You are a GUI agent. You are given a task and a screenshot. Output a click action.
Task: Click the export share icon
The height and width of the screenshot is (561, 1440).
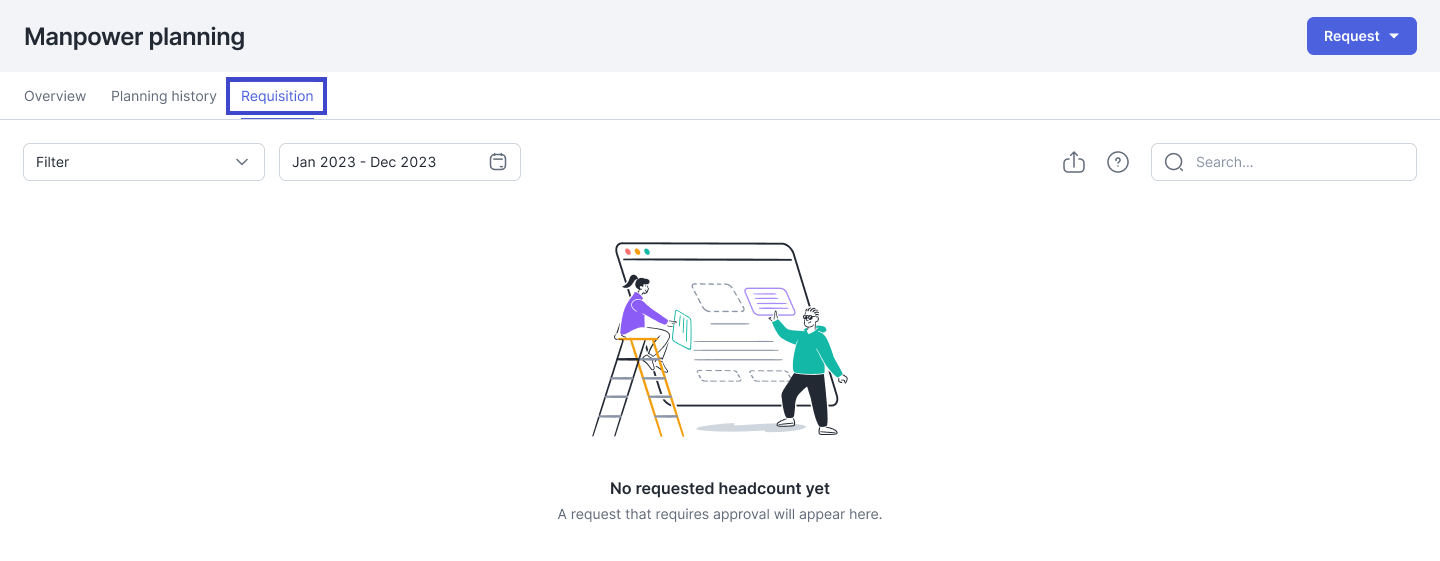(x=1073, y=162)
